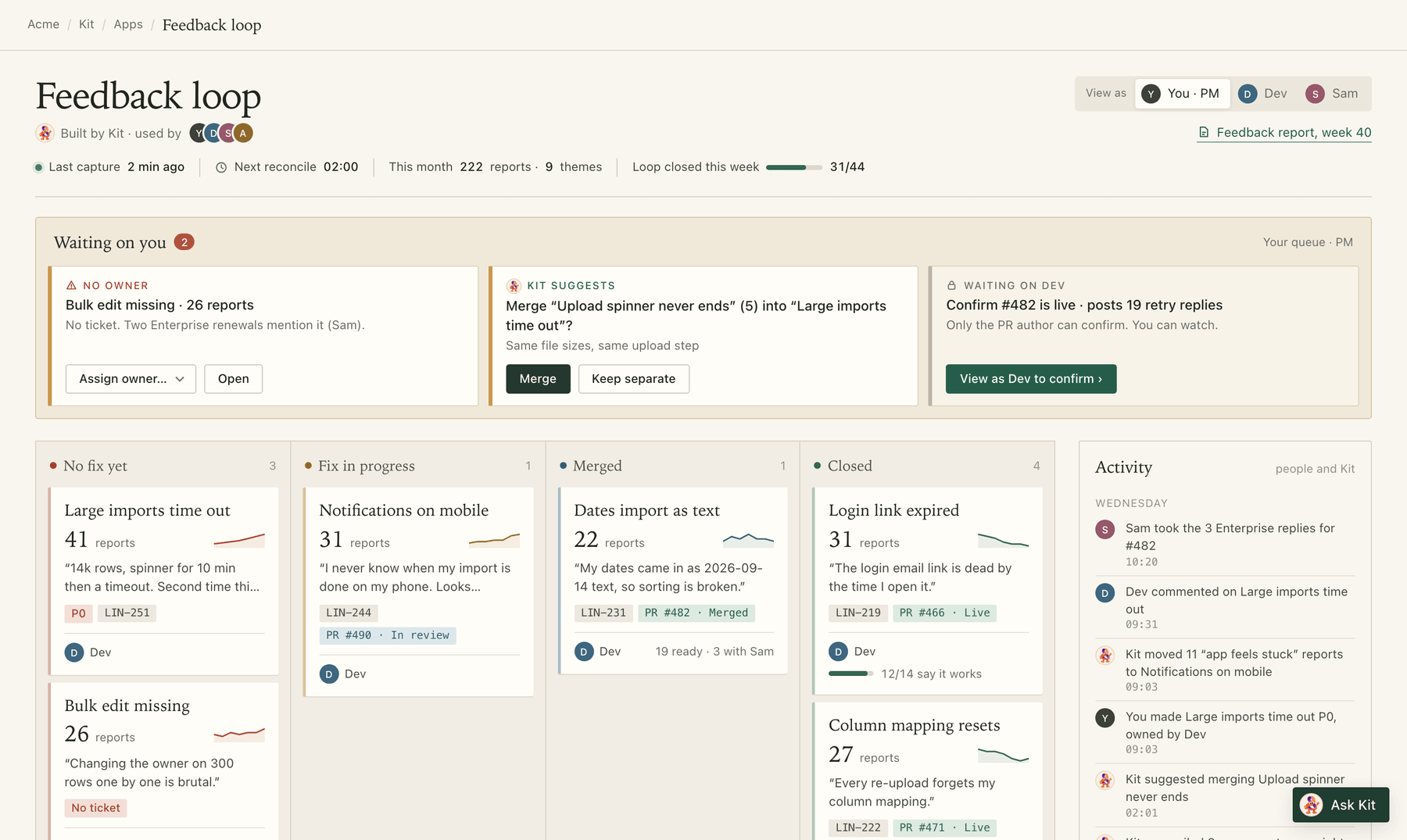Go to Acme in breadcrumb
1407x840 pixels.
[43, 24]
